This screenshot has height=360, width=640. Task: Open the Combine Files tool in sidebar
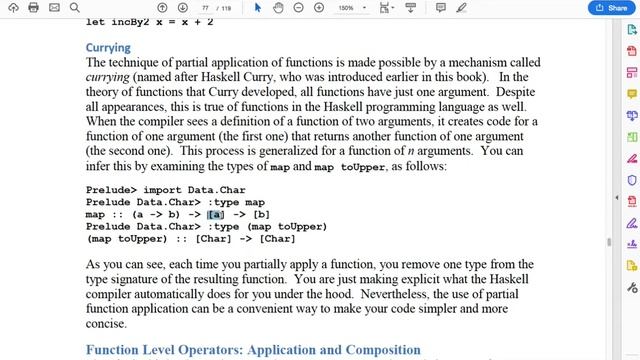point(631,116)
